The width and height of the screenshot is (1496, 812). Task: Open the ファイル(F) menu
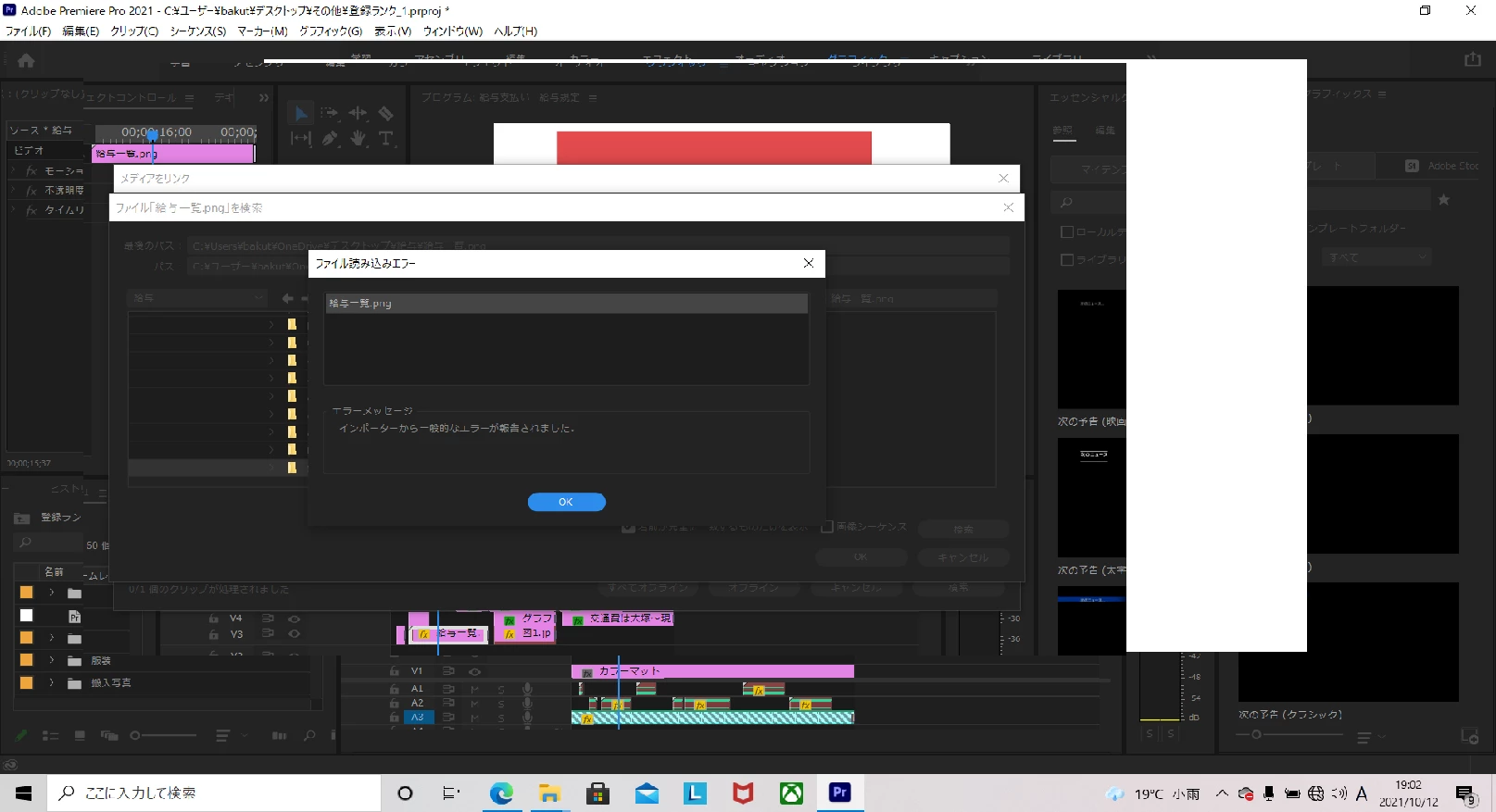tap(29, 31)
